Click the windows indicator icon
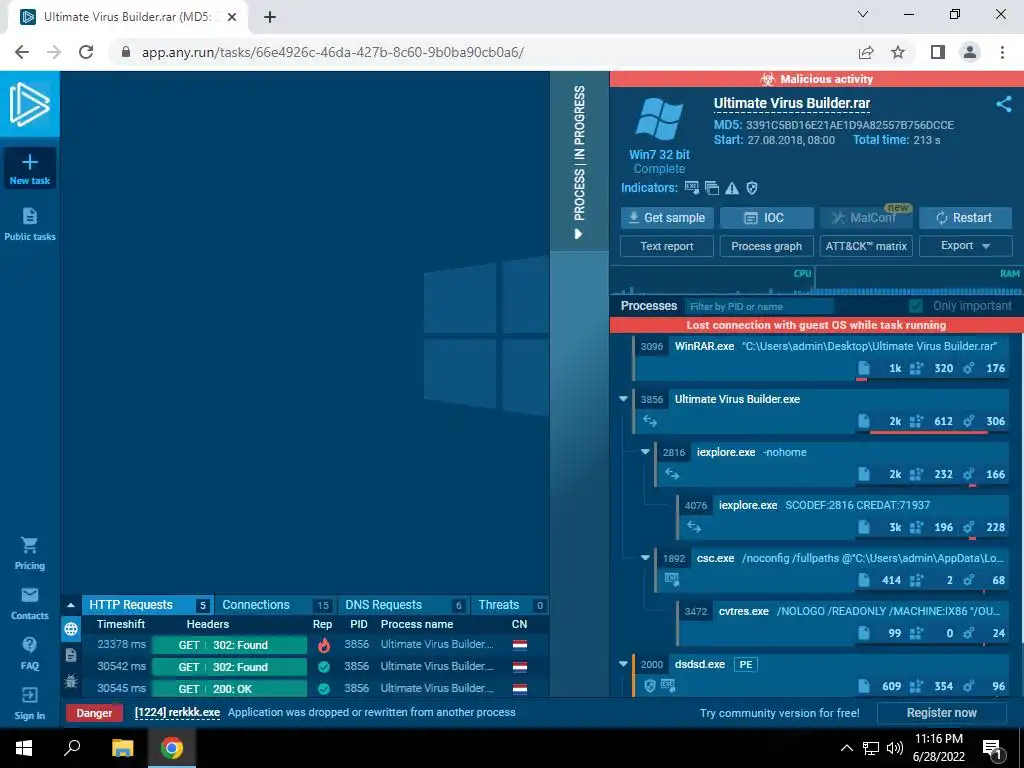The image size is (1024, 768). (x=712, y=188)
